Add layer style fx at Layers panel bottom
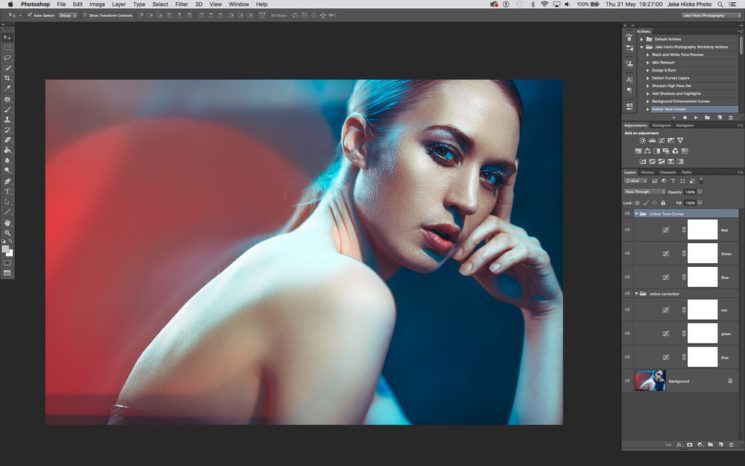 (679, 445)
